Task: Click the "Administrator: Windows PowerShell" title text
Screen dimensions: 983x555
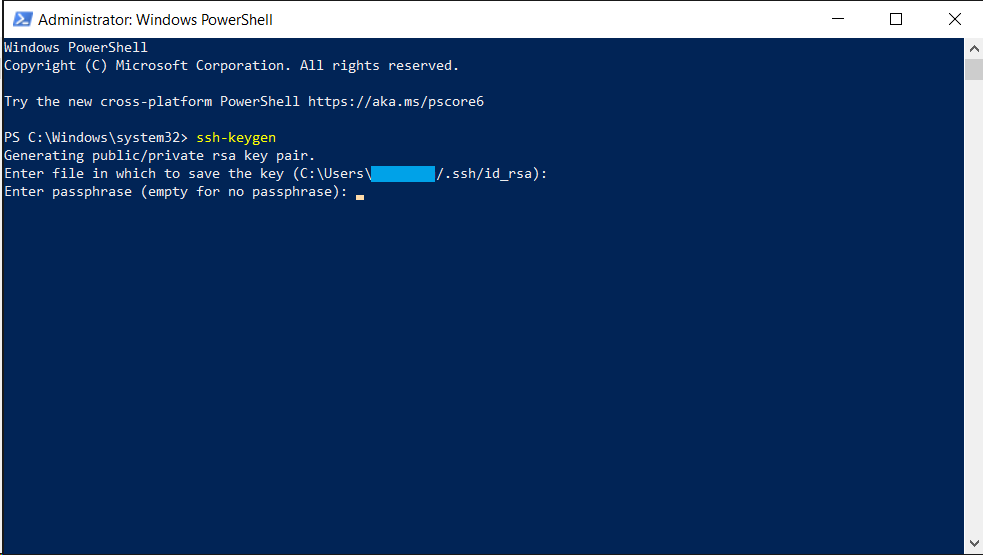Action: [x=155, y=20]
